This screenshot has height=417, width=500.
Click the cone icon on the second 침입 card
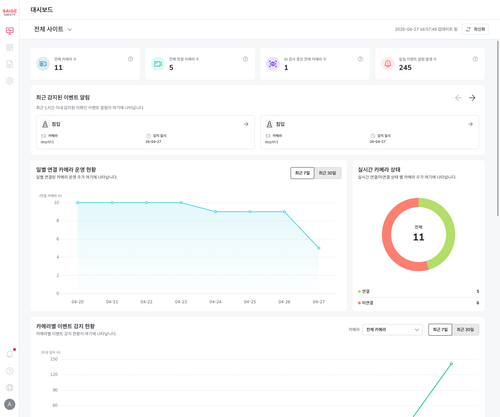point(269,124)
